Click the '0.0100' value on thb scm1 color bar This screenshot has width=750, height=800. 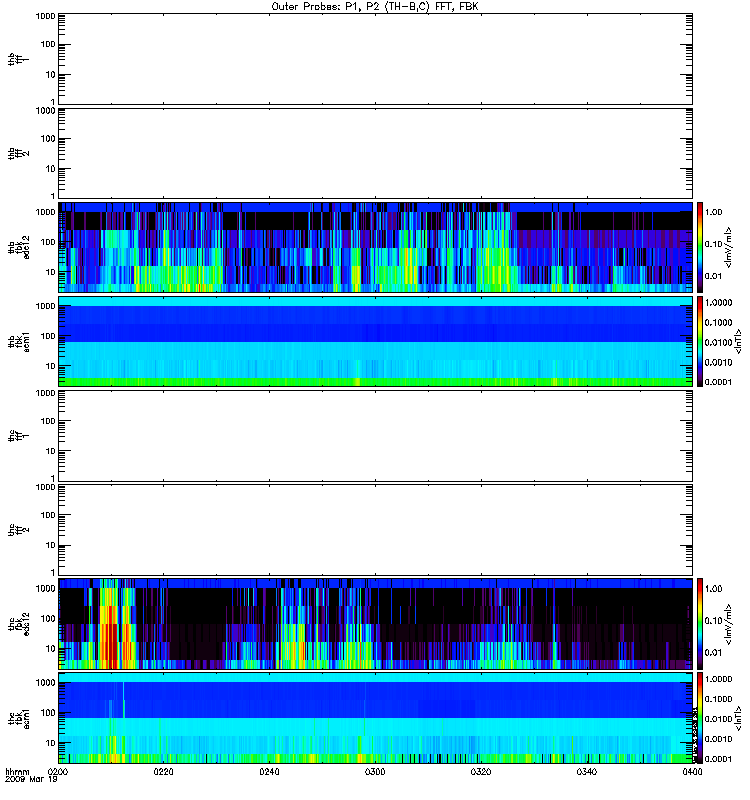(718, 342)
